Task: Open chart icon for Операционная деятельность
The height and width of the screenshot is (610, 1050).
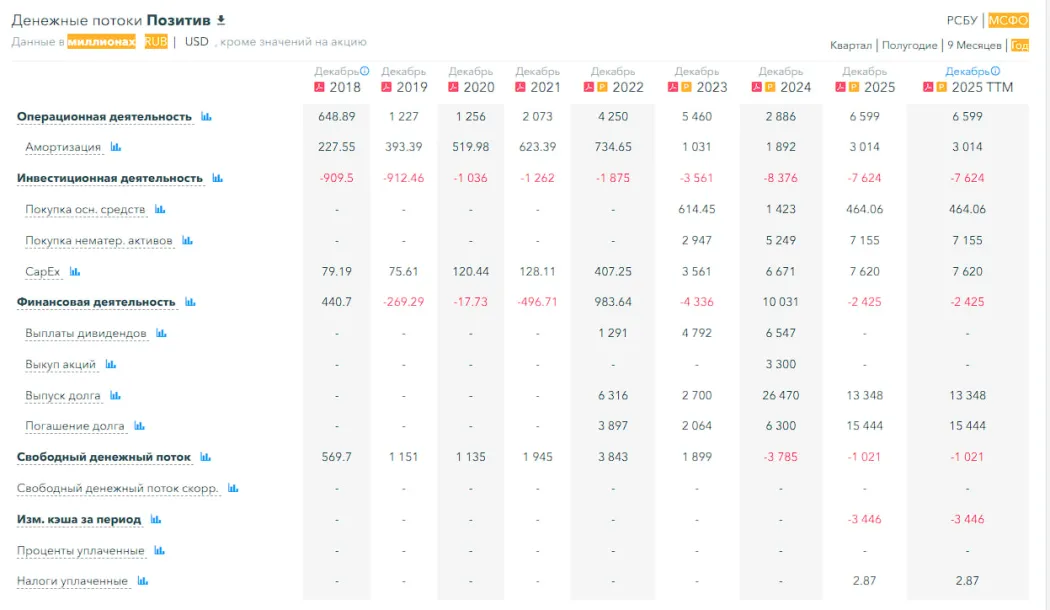Action: pyautogui.click(x=206, y=117)
